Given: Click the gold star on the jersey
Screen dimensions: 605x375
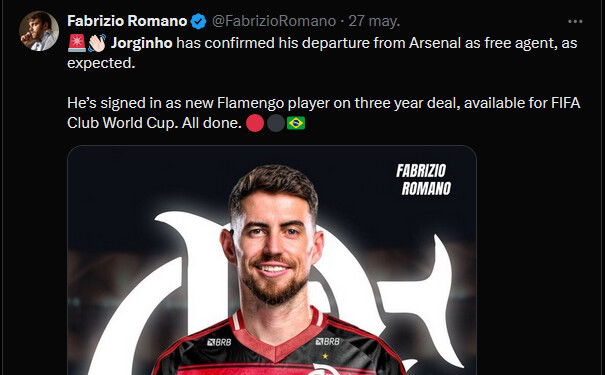Looking at the screenshot, I should tap(325, 356).
